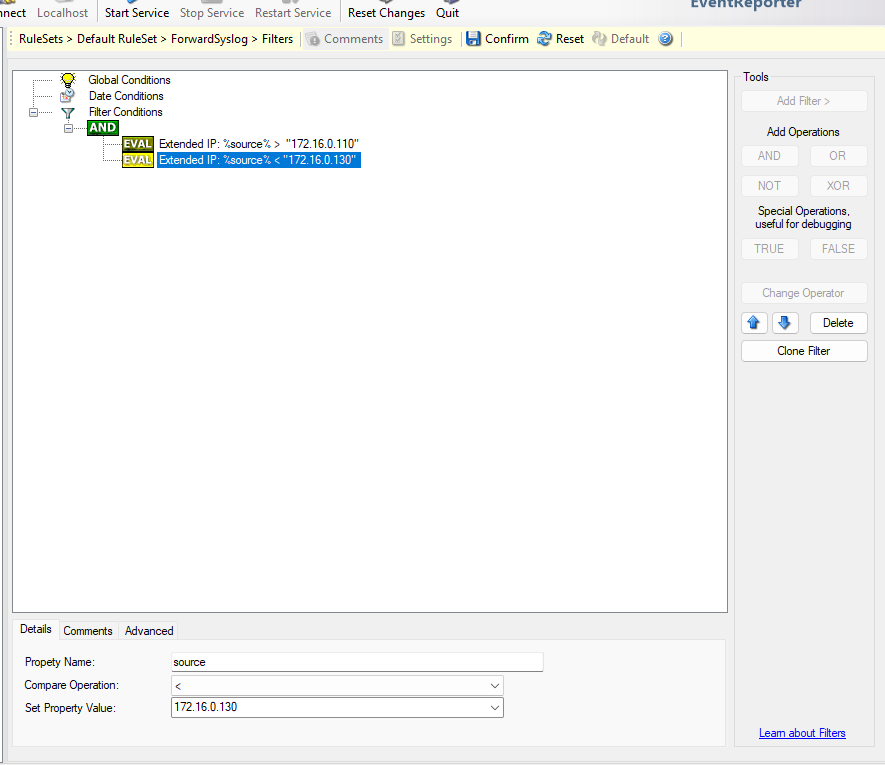Add a NOT operation
This screenshot has width=885, height=765.
click(x=769, y=186)
